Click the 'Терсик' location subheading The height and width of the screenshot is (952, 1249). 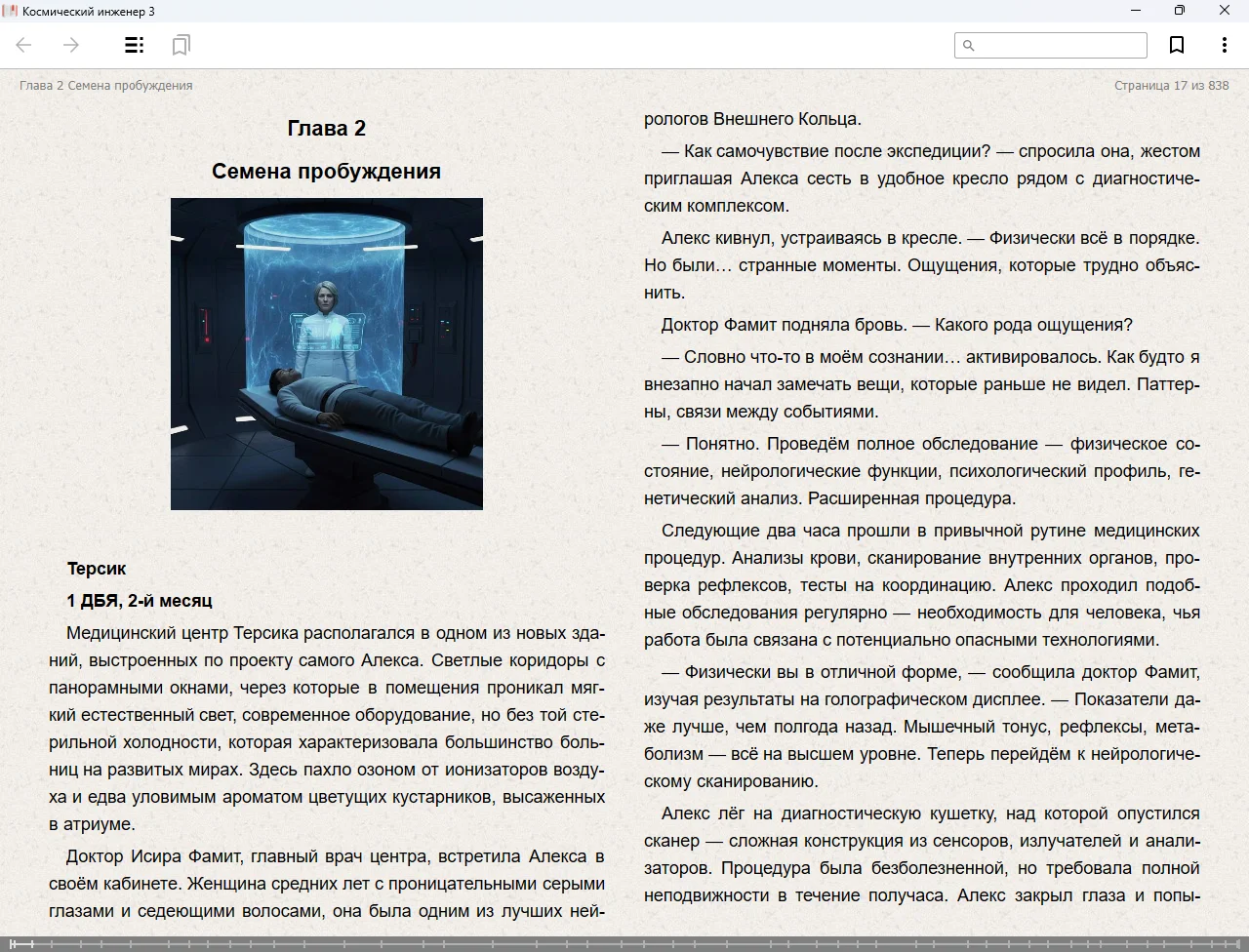tap(97, 569)
